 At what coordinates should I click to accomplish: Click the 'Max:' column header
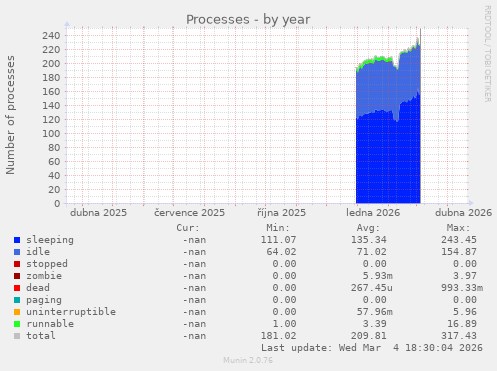pos(459,228)
